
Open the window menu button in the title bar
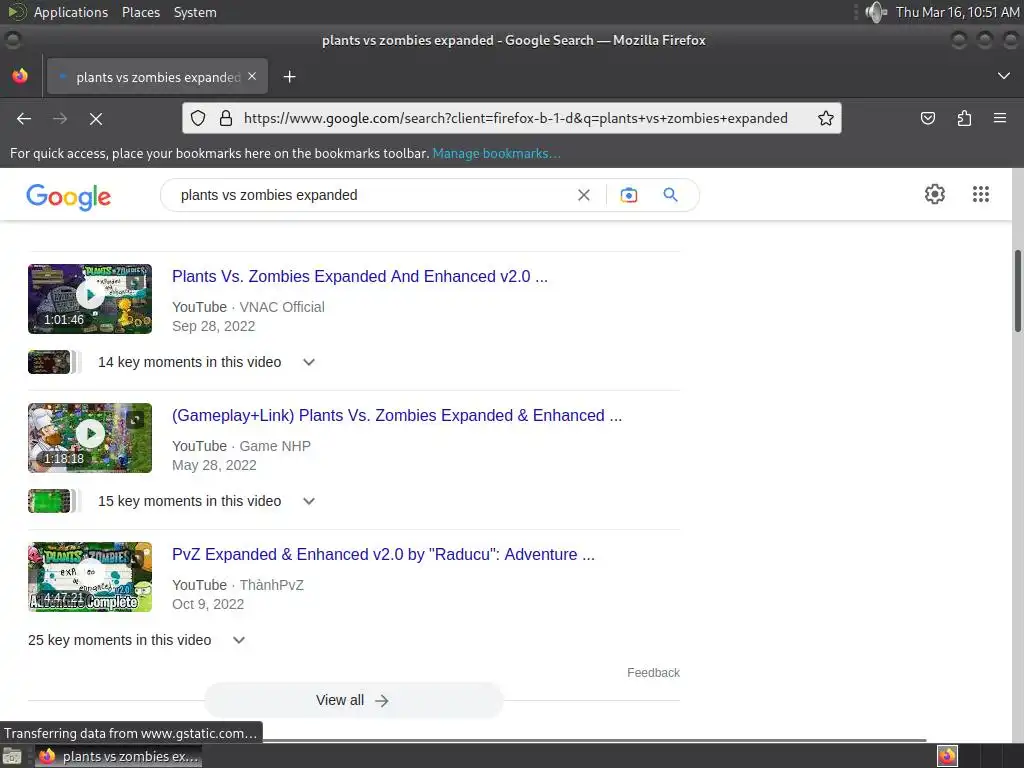coord(12,40)
